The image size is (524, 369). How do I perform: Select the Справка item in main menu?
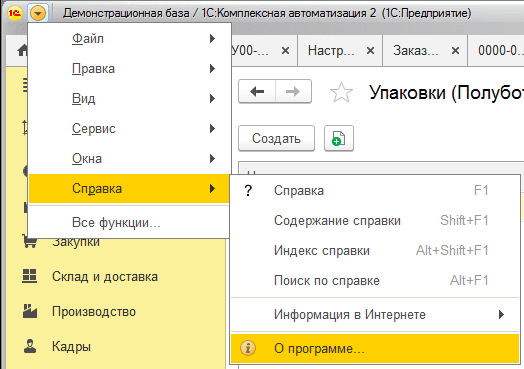[129, 189]
